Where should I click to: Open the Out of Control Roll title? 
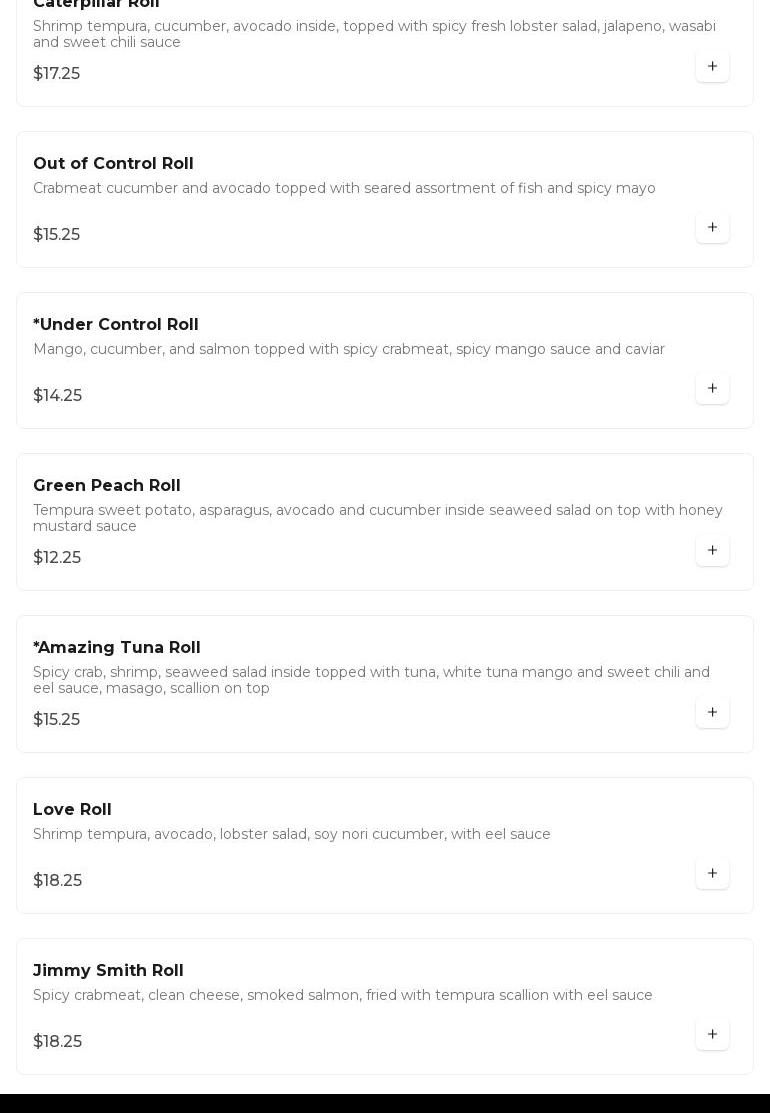(x=113, y=164)
